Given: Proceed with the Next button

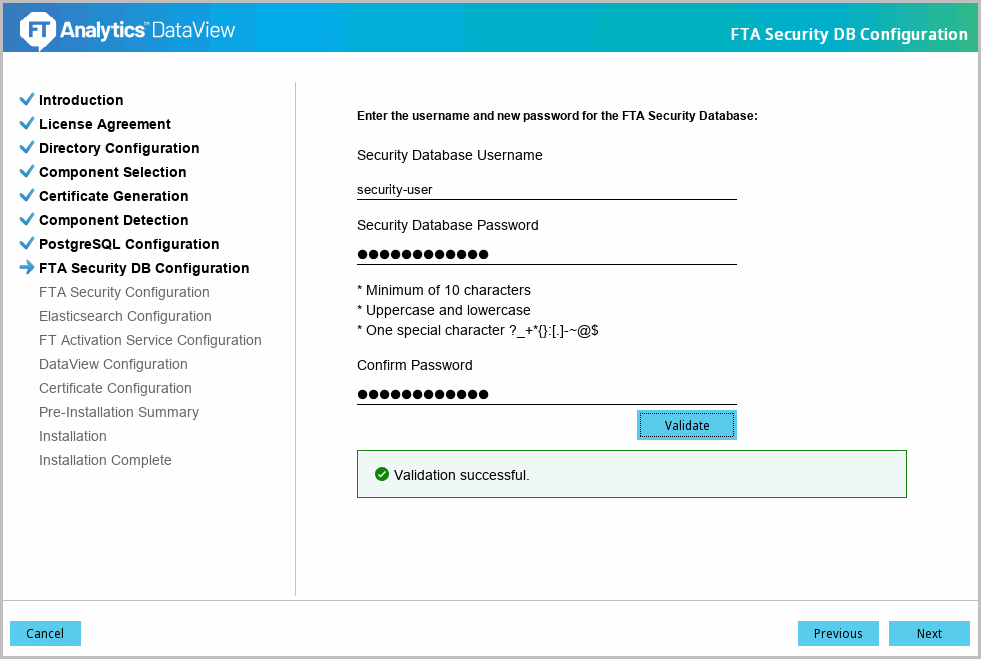Looking at the screenshot, I should tap(929, 633).
